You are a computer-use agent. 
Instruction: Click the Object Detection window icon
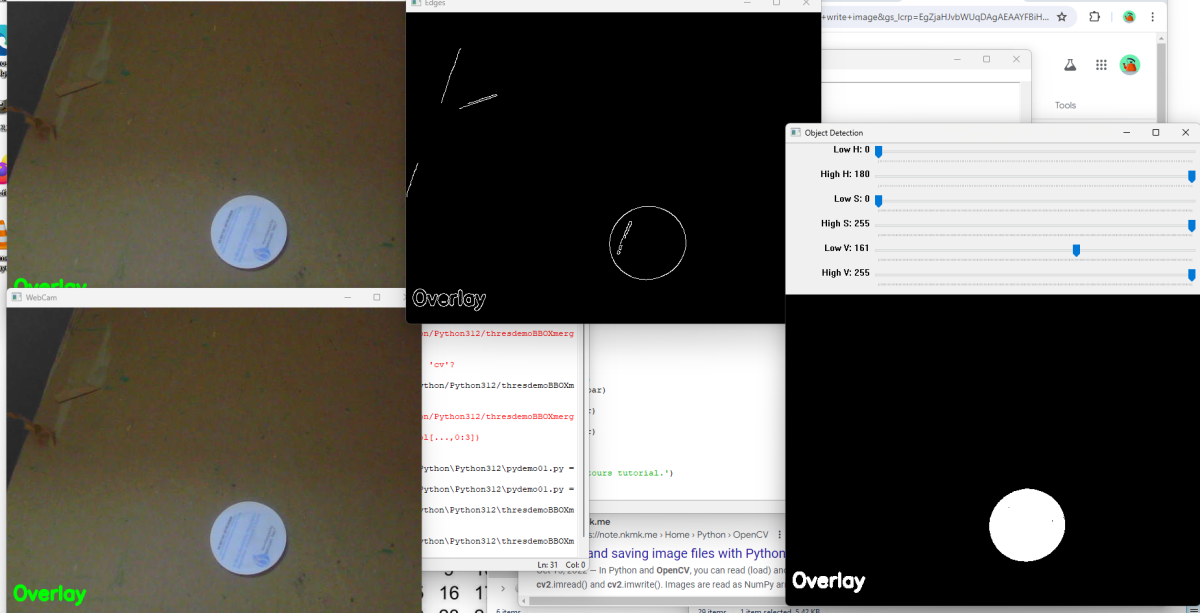(795, 132)
